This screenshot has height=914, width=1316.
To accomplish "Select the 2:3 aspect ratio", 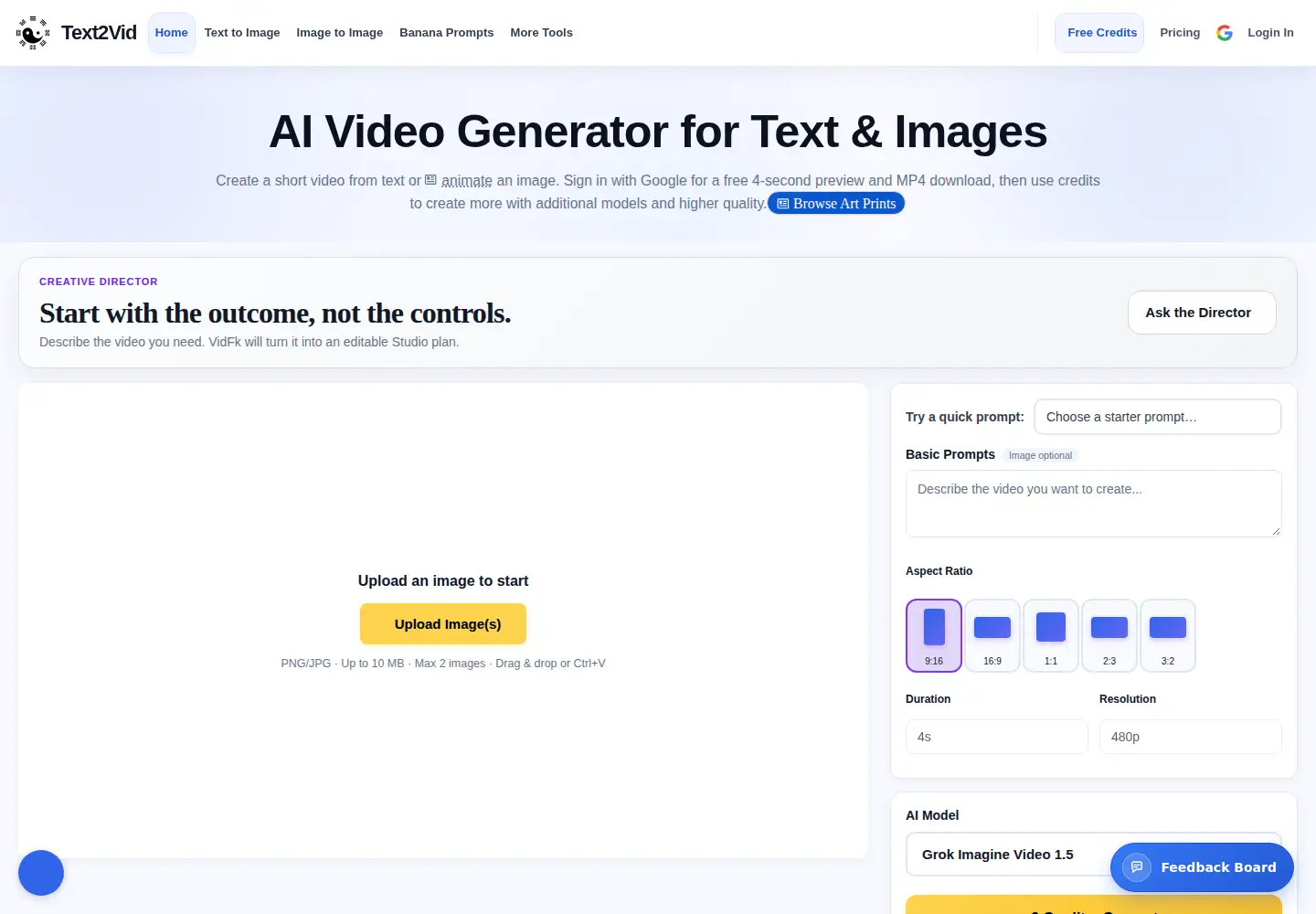I will click(1109, 635).
